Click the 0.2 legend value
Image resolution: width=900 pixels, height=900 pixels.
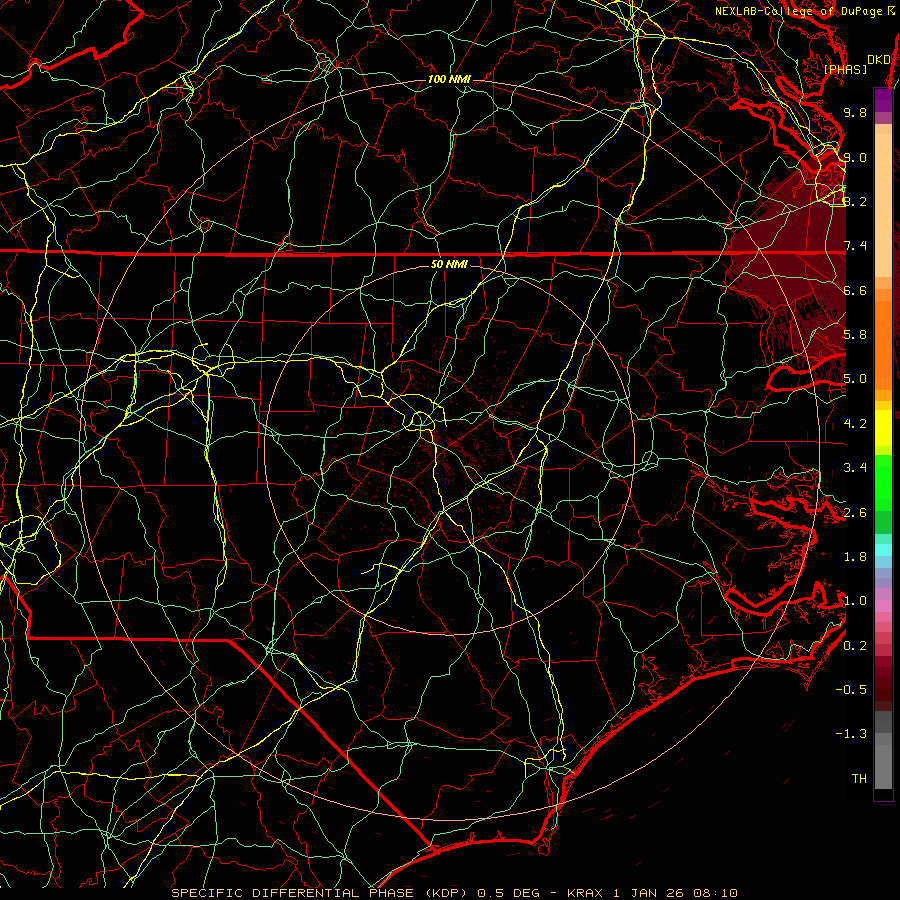(x=855, y=646)
